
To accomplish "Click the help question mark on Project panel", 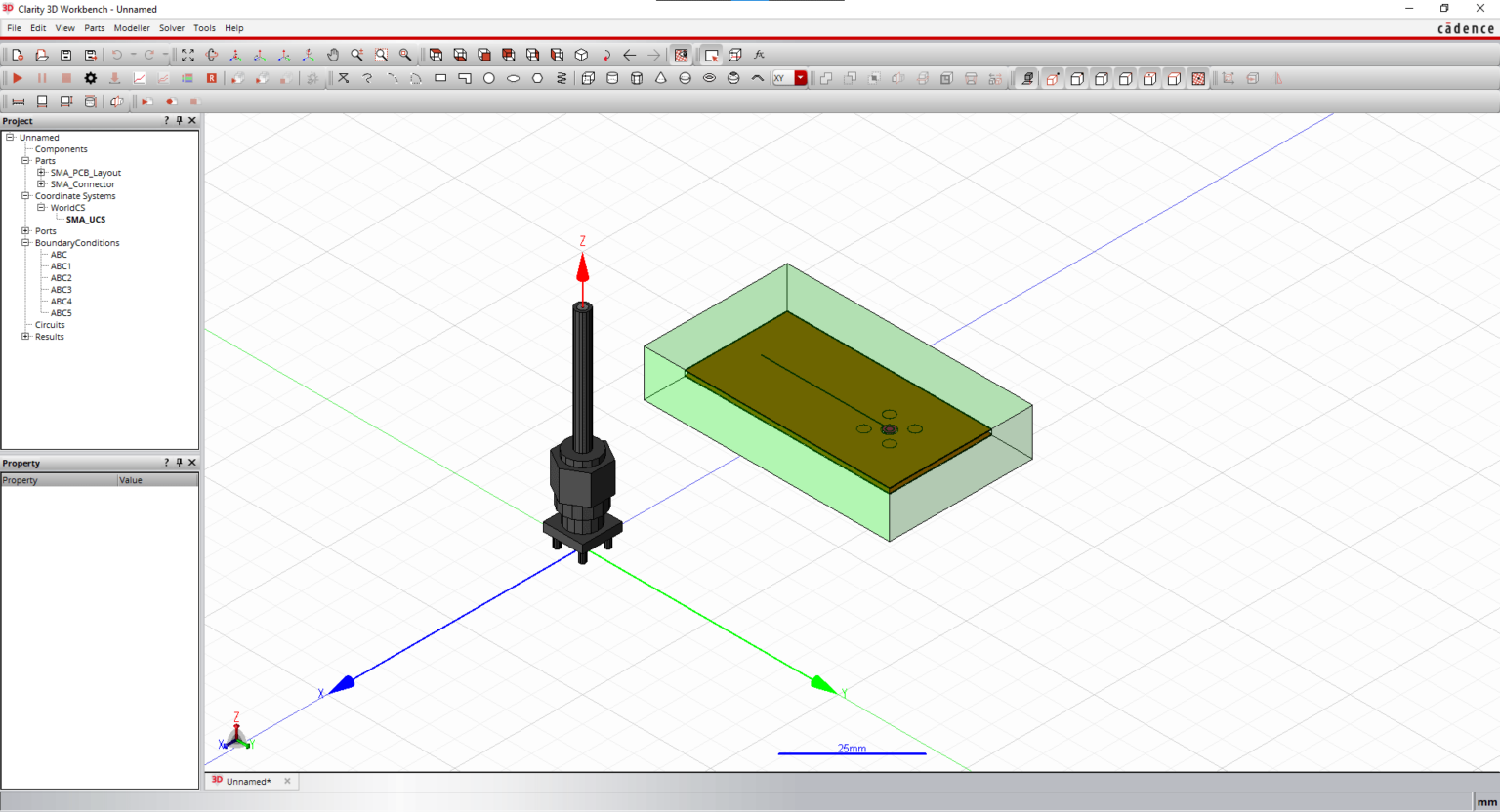I will [x=165, y=120].
